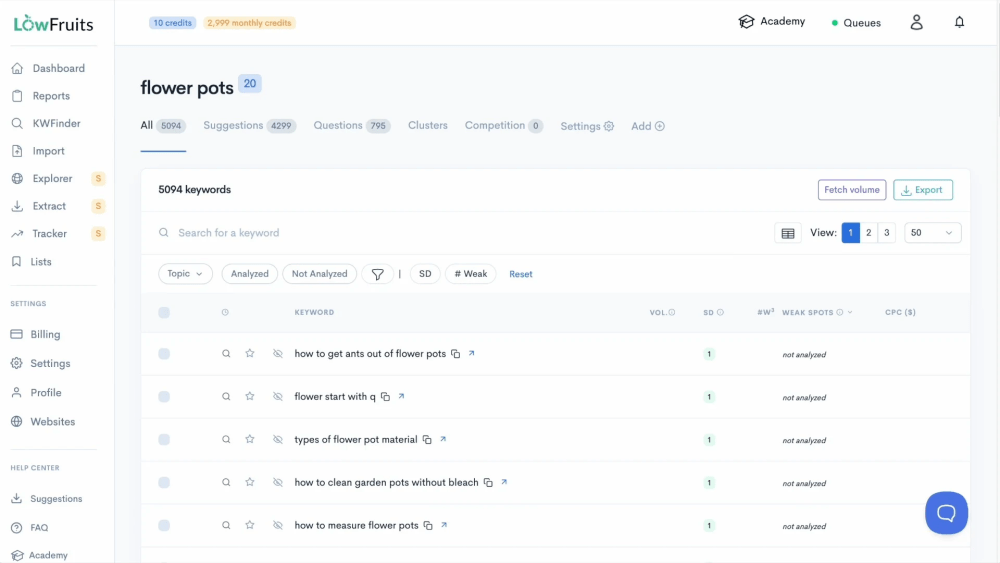Click Fetch volume button

tap(851, 190)
